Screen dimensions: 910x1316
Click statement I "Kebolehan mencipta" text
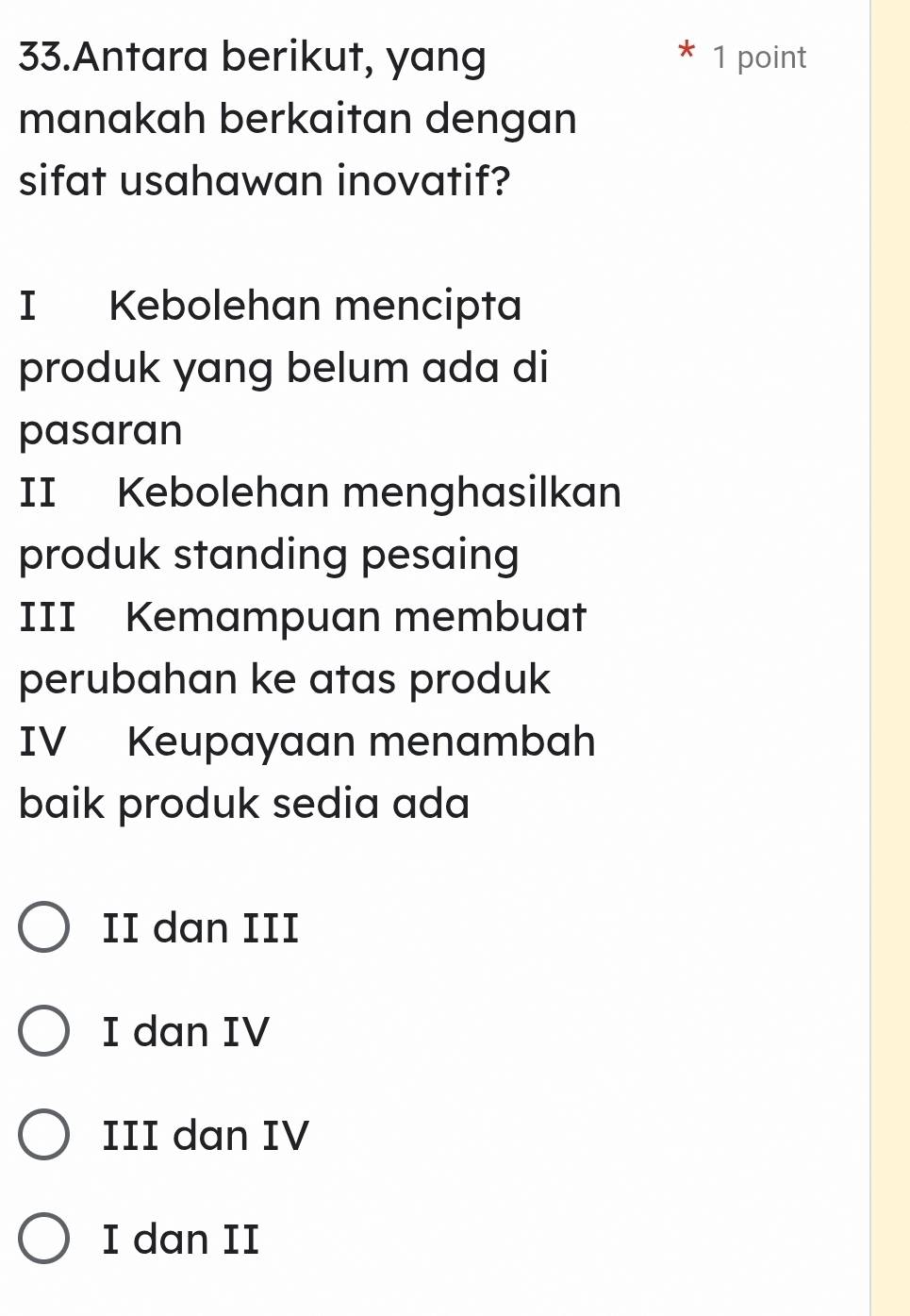[x=315, y=306]
